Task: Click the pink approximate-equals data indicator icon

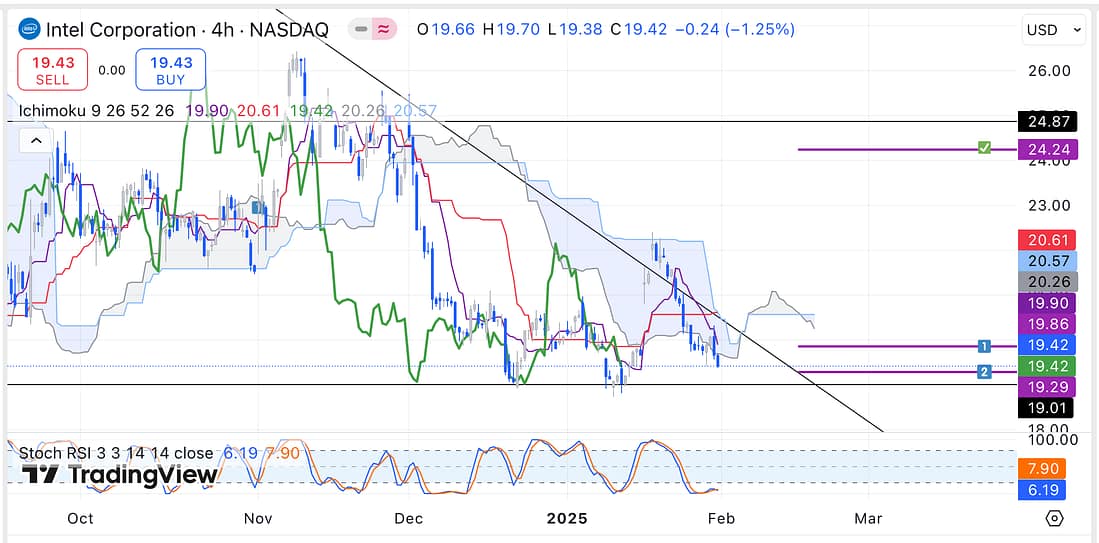Action: click(x=384, y=30)
